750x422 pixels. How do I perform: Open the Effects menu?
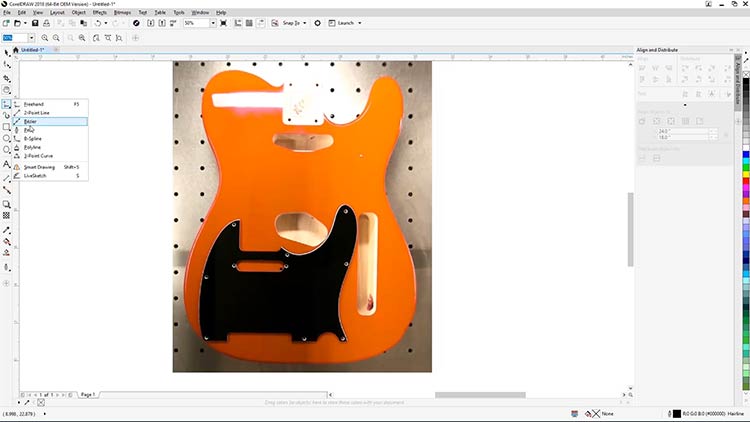[99, 12]
